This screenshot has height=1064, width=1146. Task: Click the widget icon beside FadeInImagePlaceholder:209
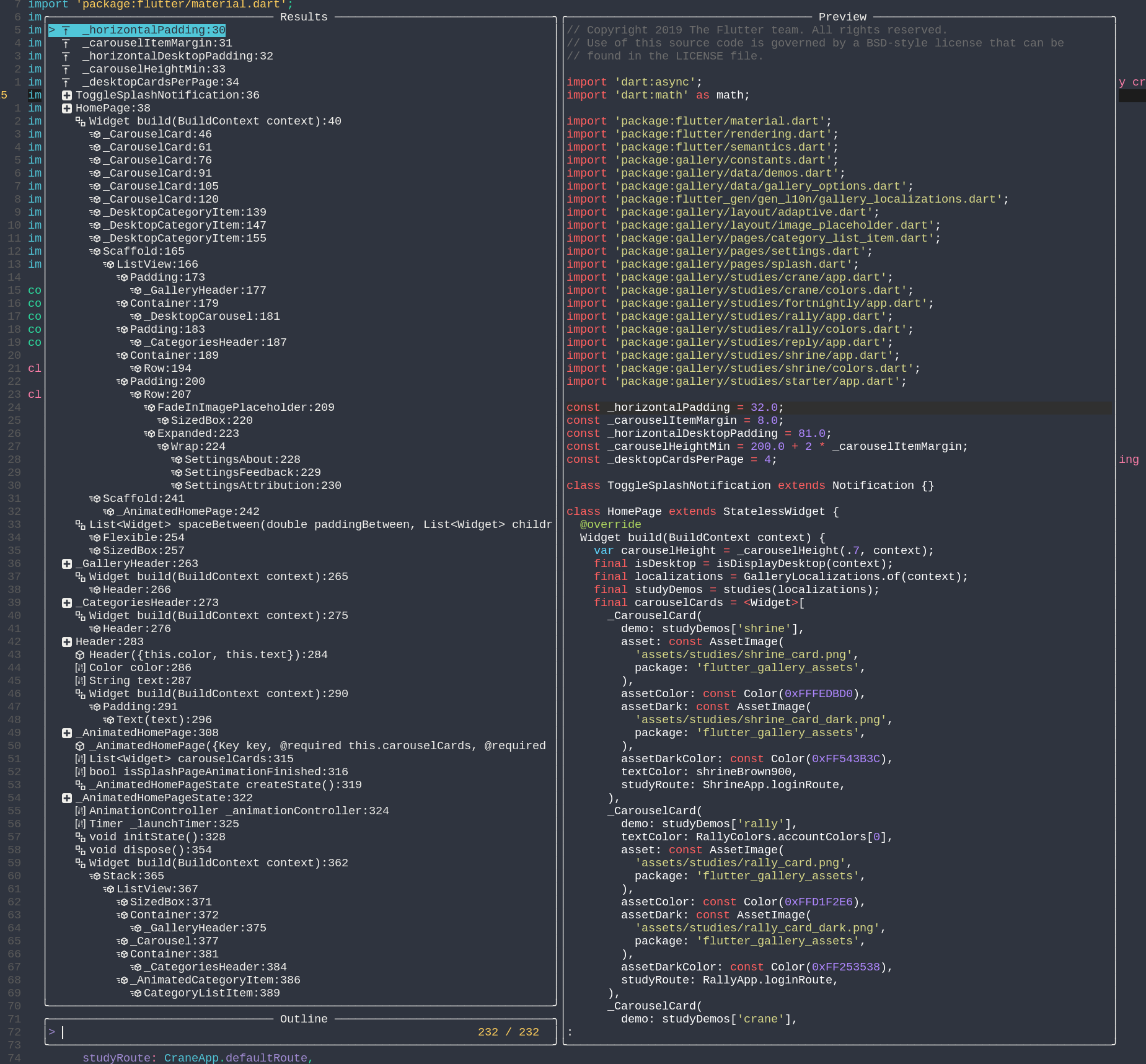click(149, 408)
